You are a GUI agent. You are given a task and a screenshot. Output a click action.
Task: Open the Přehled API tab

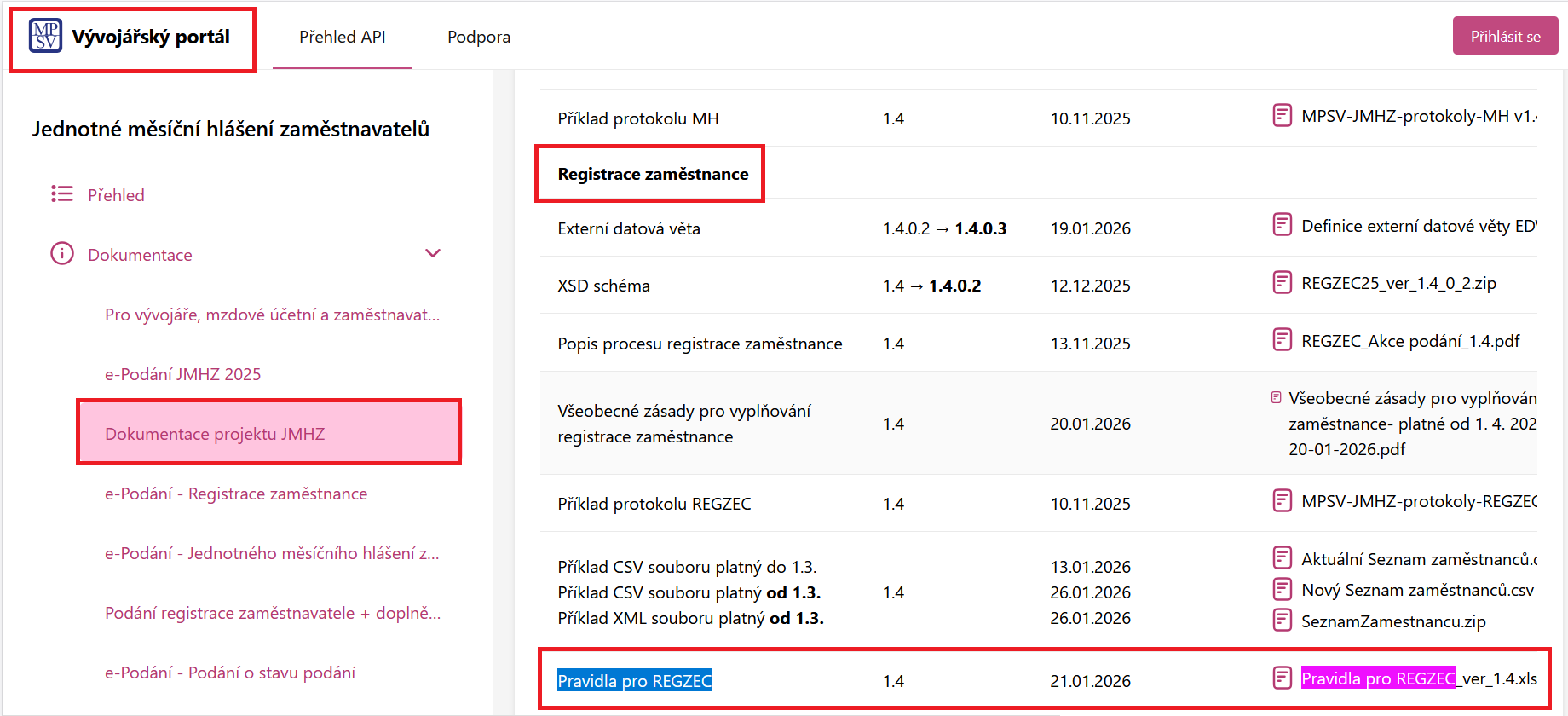pyautogui.click(x=342, y=37)
